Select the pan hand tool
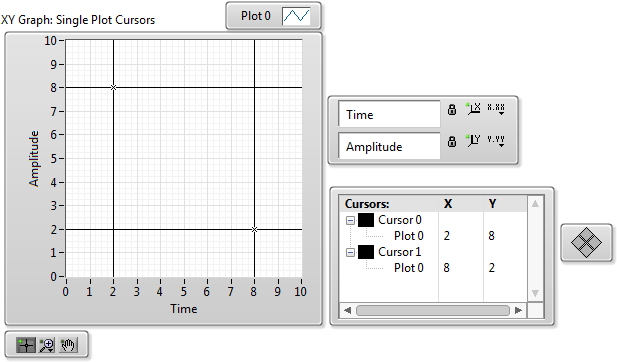 (x=68, y=345)
